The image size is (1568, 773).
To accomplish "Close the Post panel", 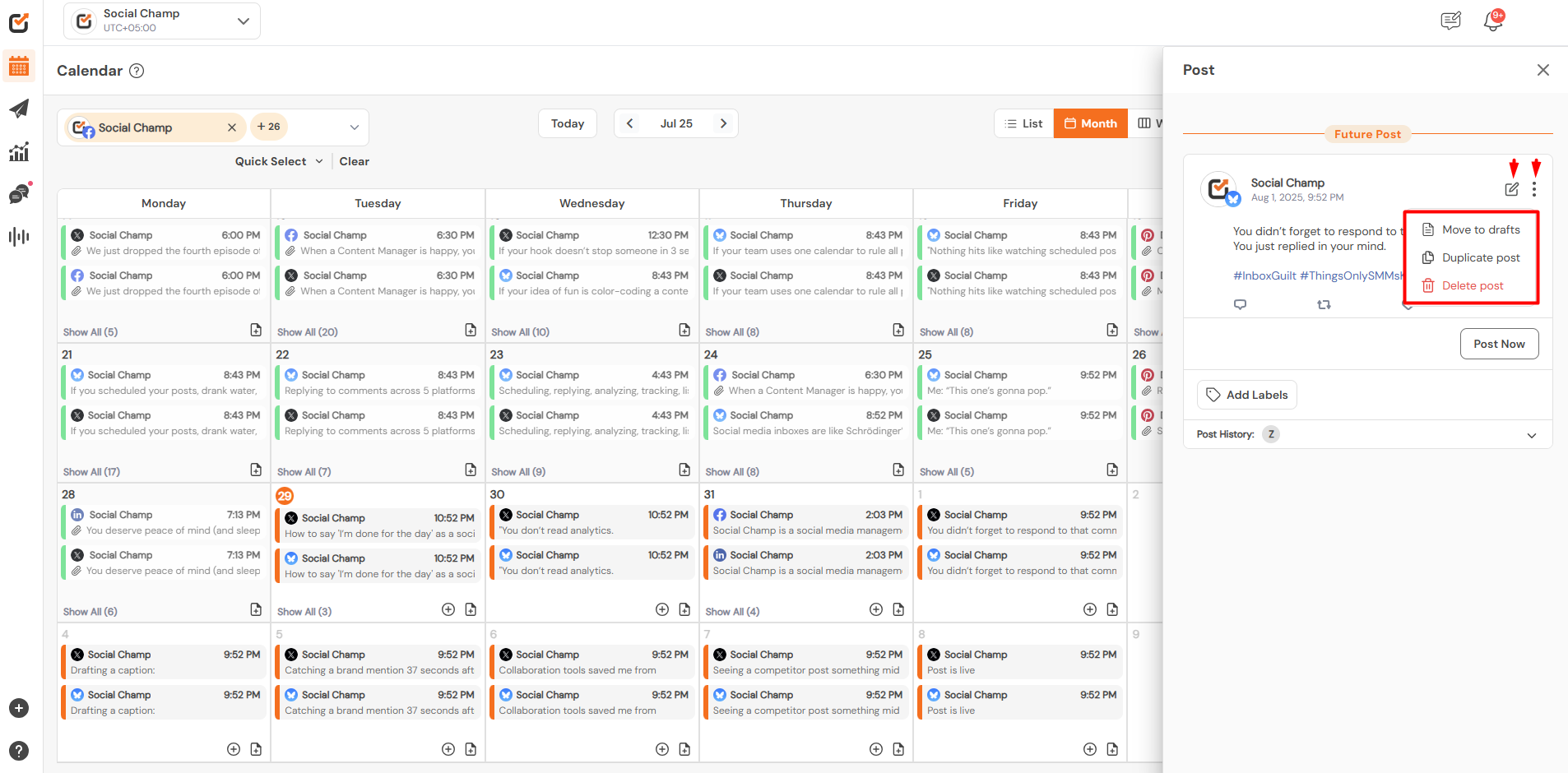I will point(1543,70).
